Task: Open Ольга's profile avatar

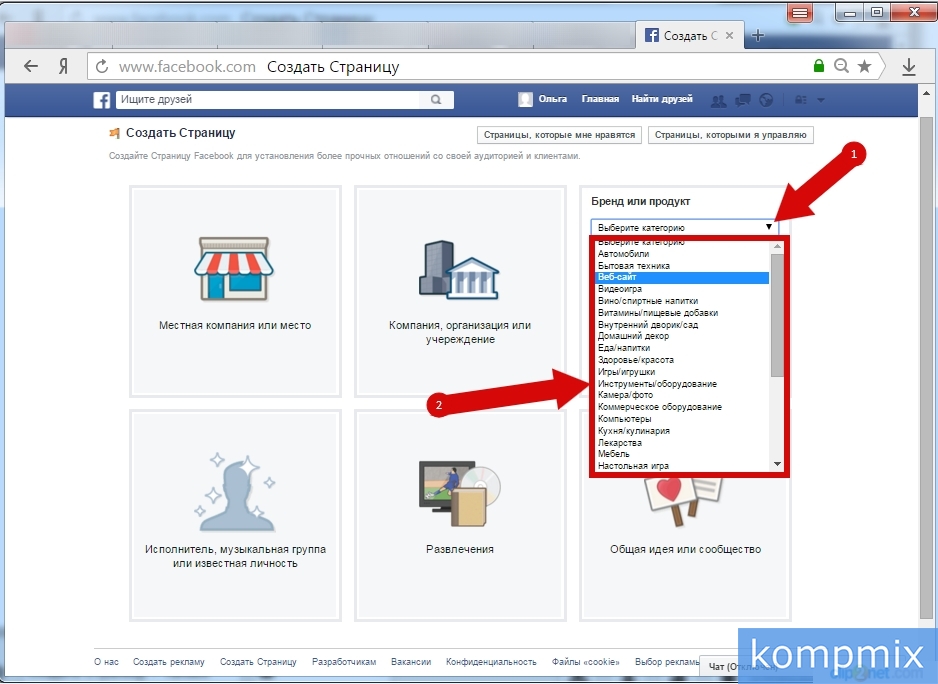Action: pos(525,99)
